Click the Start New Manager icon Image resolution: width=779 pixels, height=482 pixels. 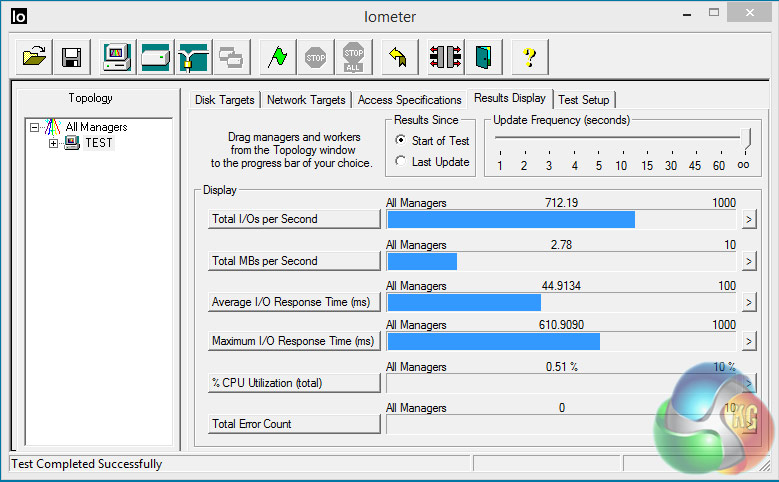[119, 57]
